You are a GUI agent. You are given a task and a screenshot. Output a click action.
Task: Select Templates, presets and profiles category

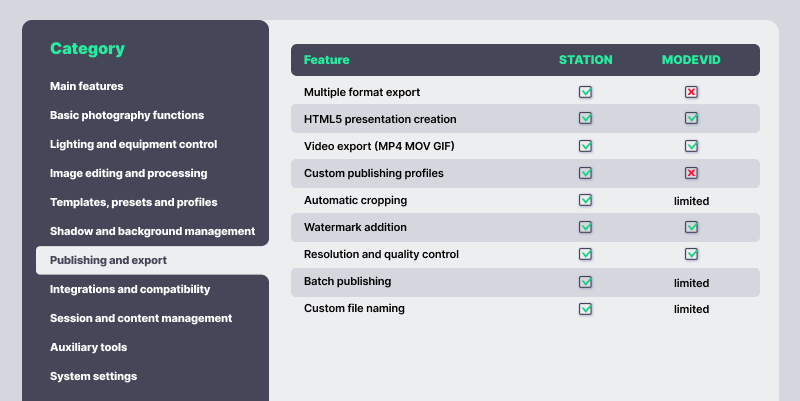coord(133,202)
